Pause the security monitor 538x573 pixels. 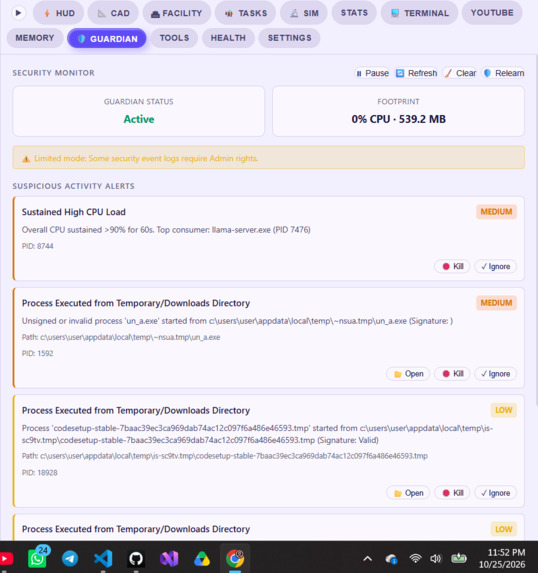(x=372, y=73)
